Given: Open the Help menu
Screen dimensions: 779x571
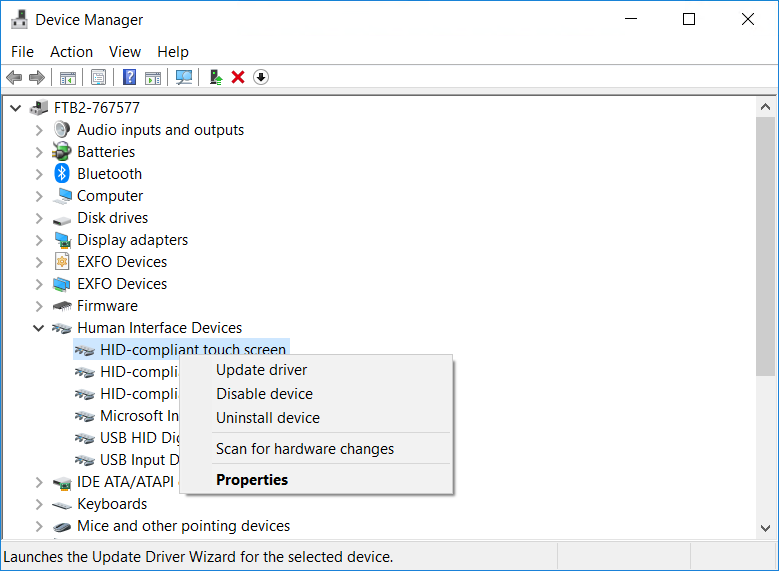Looking at the screenshot, I should pos(173,52).
